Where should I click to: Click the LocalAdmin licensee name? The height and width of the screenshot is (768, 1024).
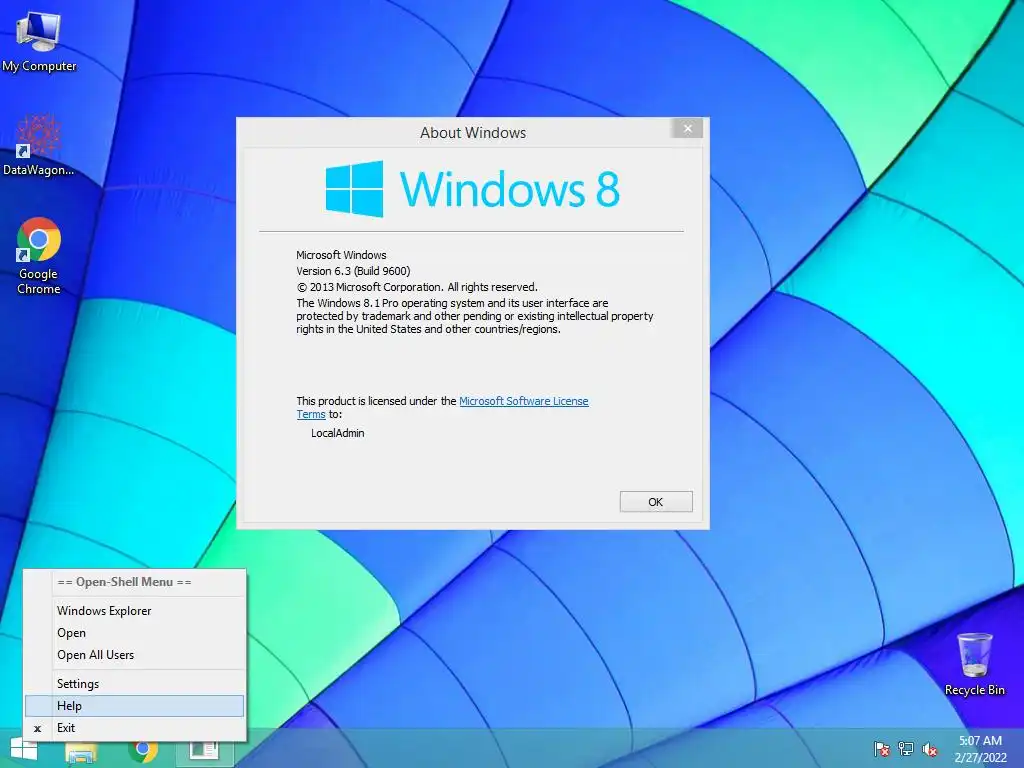point(338,433)
